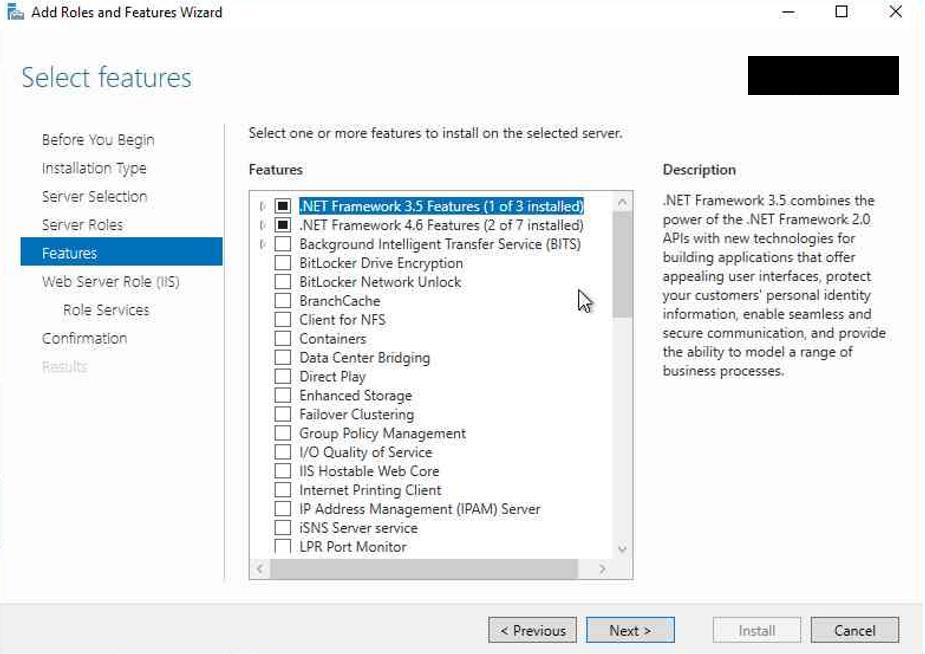Expand the Background Intelligent Transfer Service node
Image resolution: width=925 pixels, height=654 pixels.
[262, 244]
